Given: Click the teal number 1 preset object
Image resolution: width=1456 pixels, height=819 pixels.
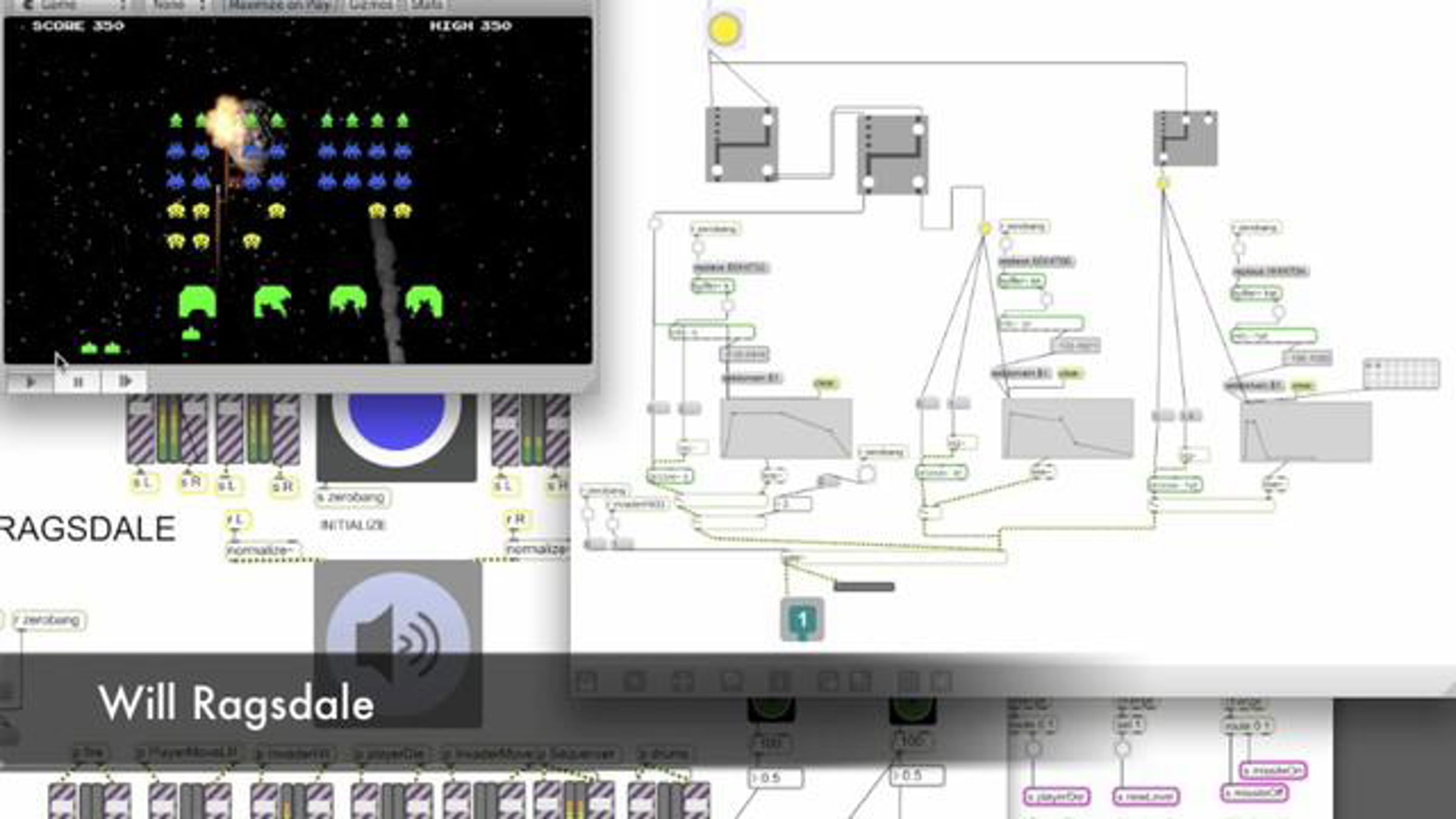Looking at the screenshot, I should (x=802, y=619).
